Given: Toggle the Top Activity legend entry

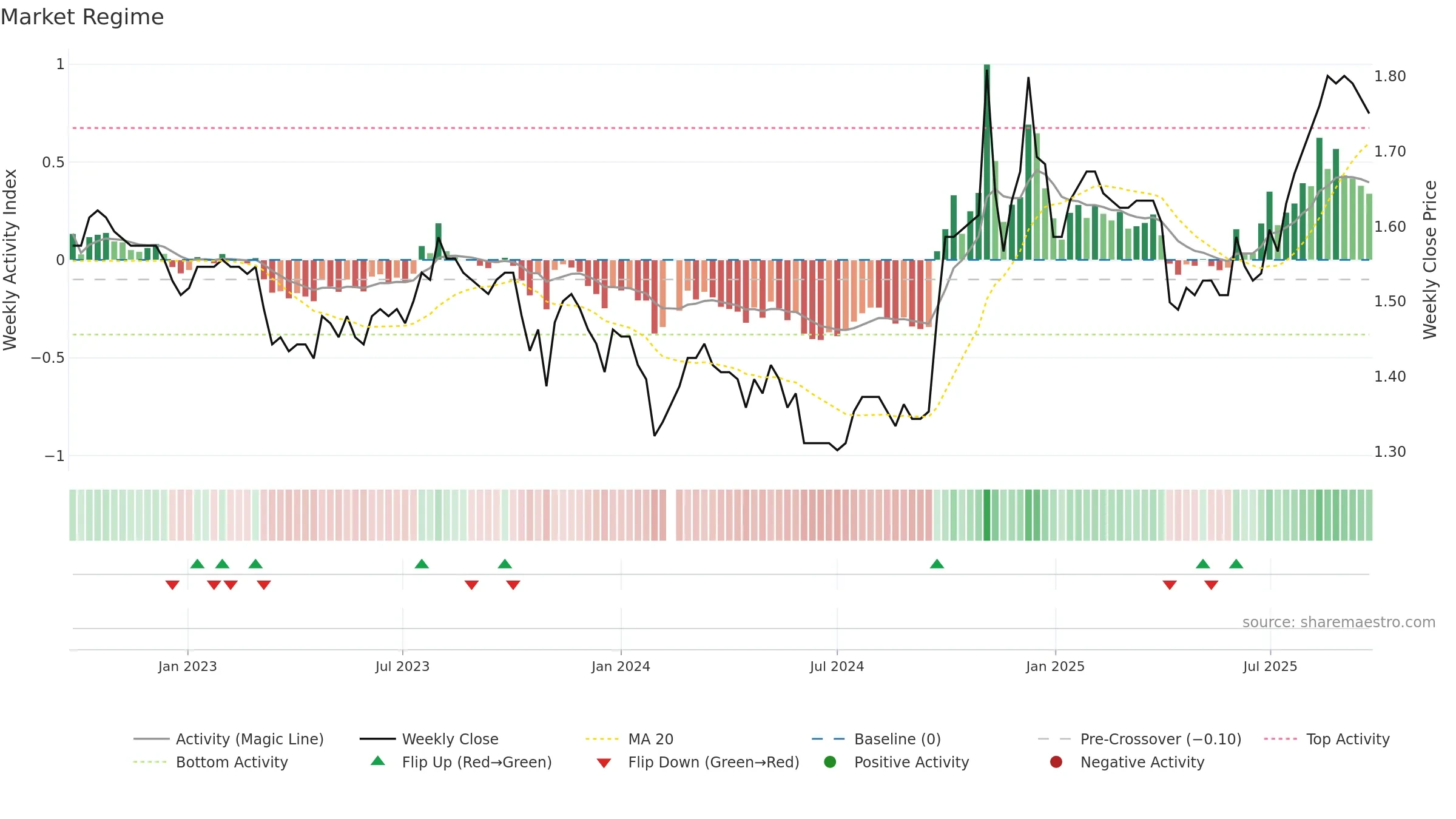Looking at the screenshot, I should click(x=1326, y=739).
